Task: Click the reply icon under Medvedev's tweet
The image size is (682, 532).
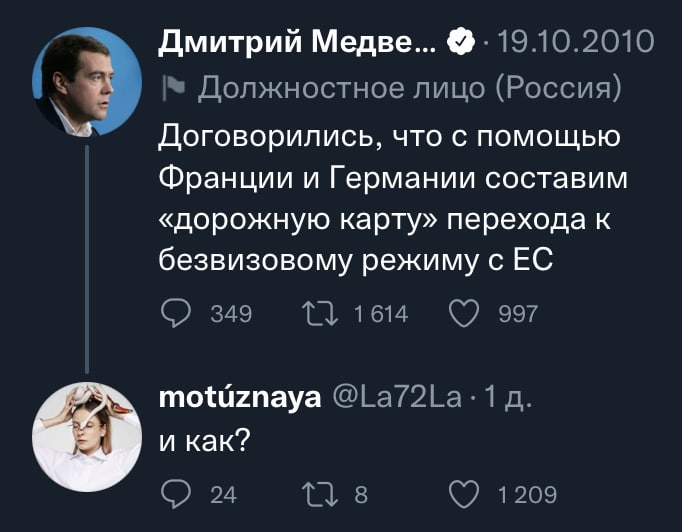Action: pos(176,314)
